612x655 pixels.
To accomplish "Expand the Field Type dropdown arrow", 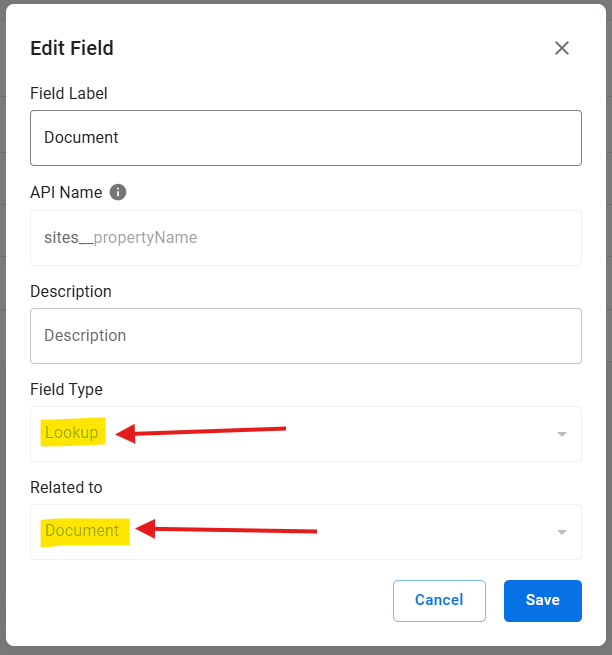I will coord(561,434).
